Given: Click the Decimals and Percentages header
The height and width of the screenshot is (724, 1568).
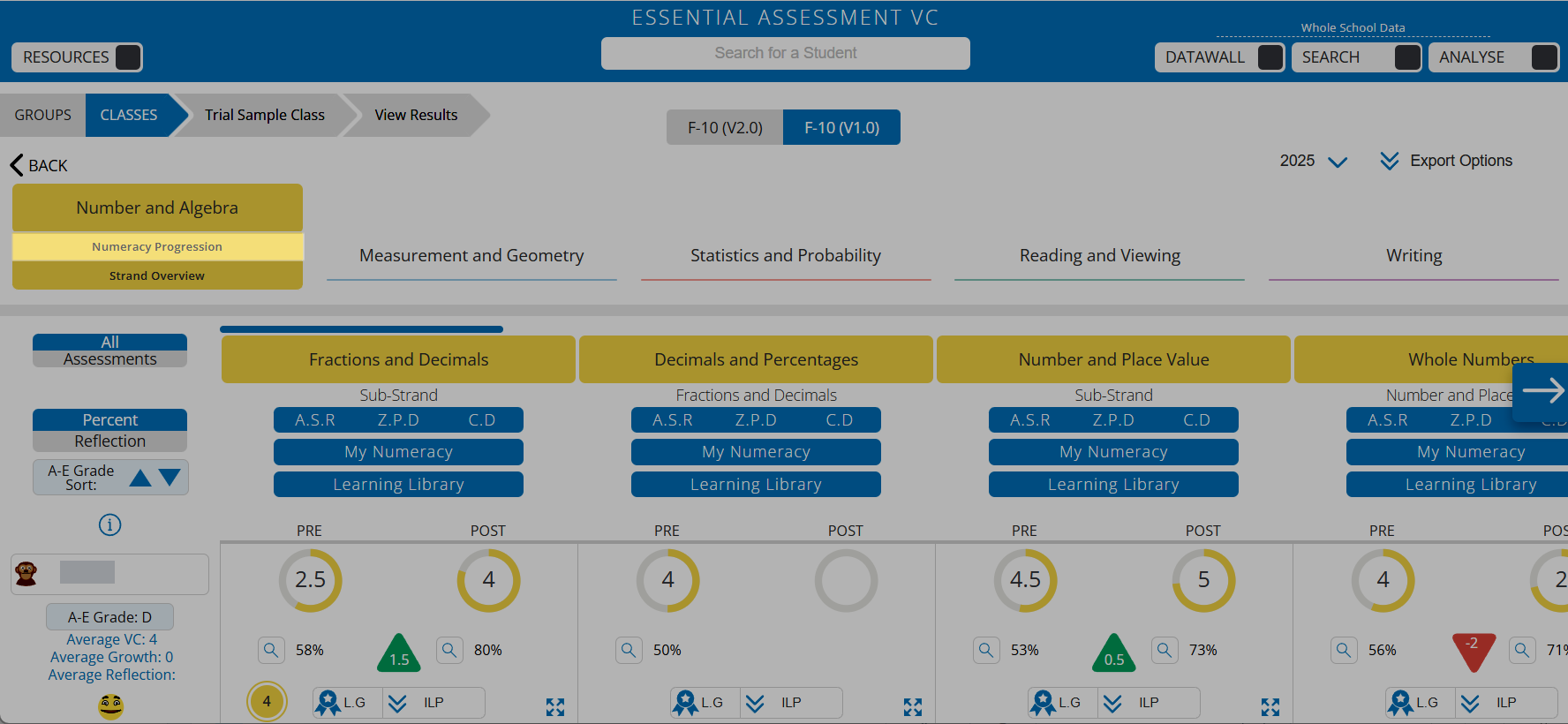Looking at the screenshot, I should (x=756, y=359).
